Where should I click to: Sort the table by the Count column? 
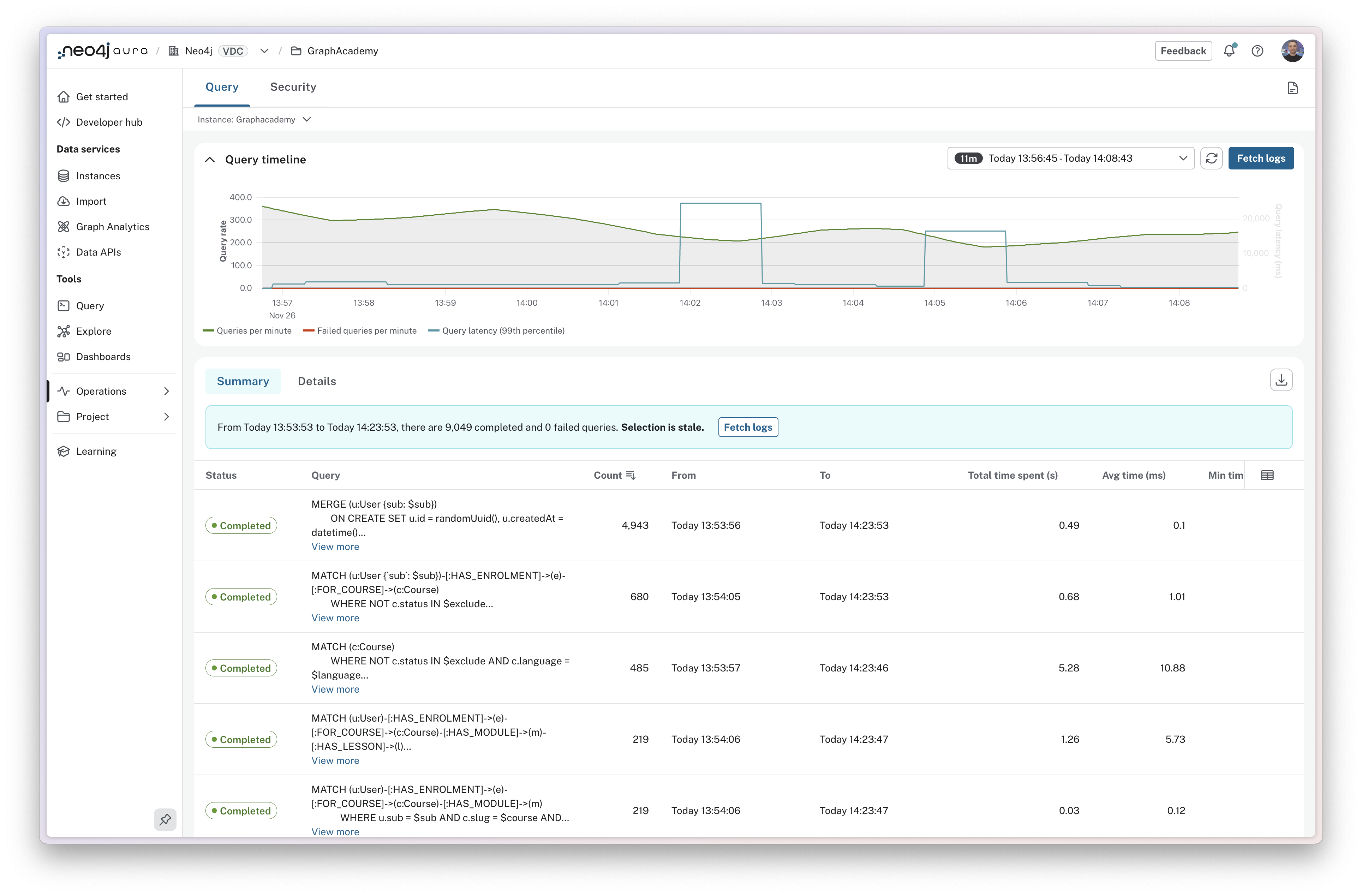[x=615, y=475]
